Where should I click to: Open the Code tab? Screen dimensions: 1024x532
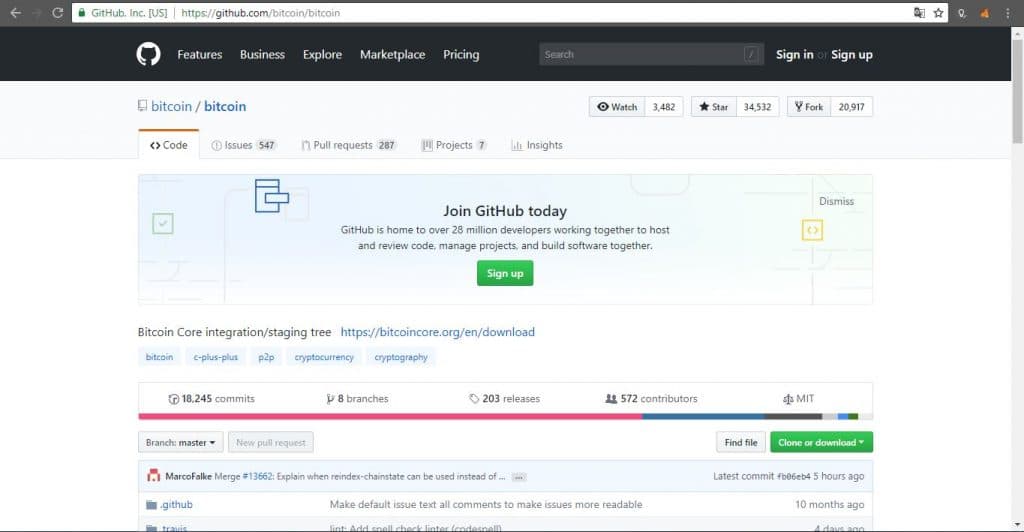[x=168, y=145]
